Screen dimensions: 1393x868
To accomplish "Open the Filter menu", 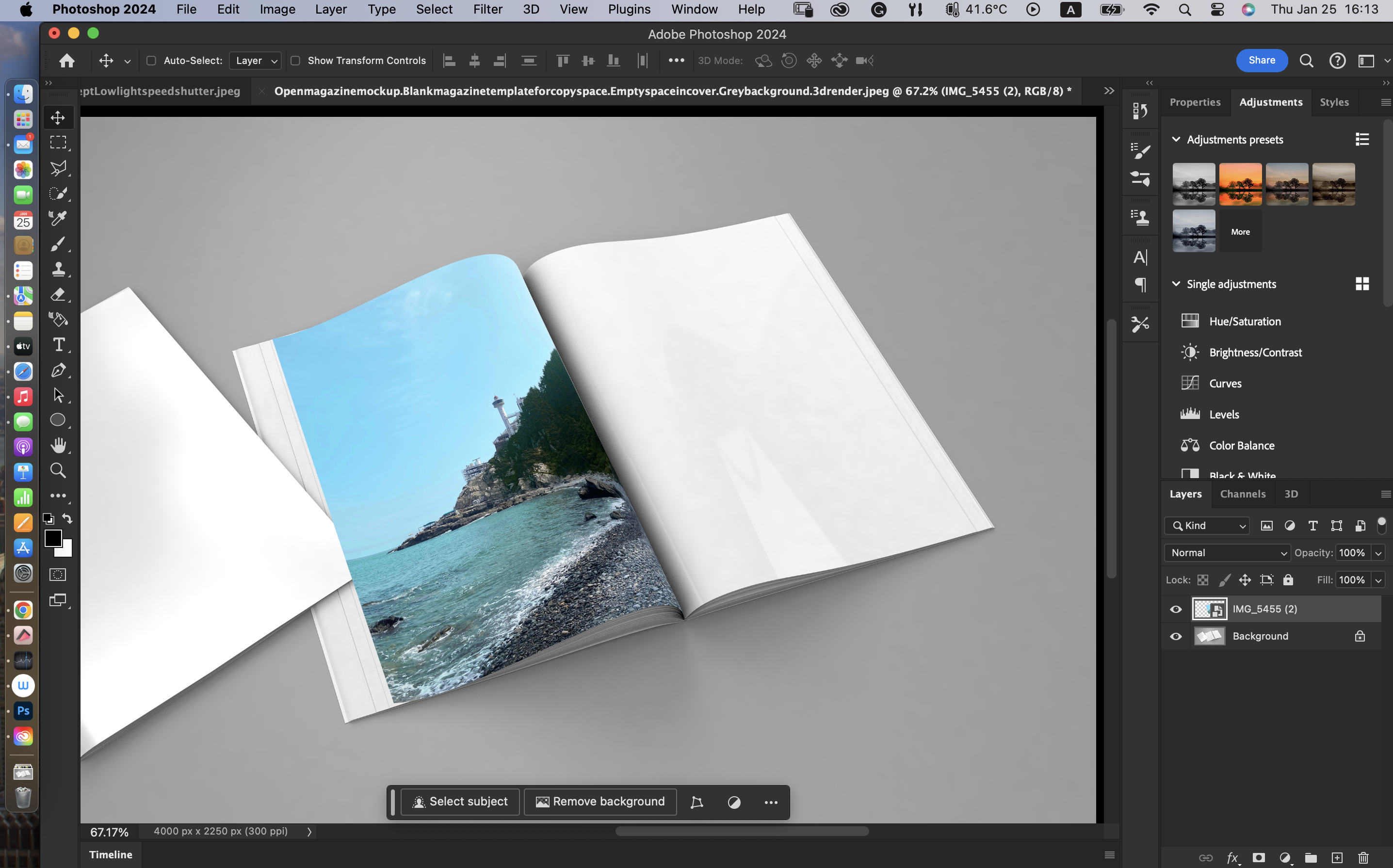I will click(487, 9).
